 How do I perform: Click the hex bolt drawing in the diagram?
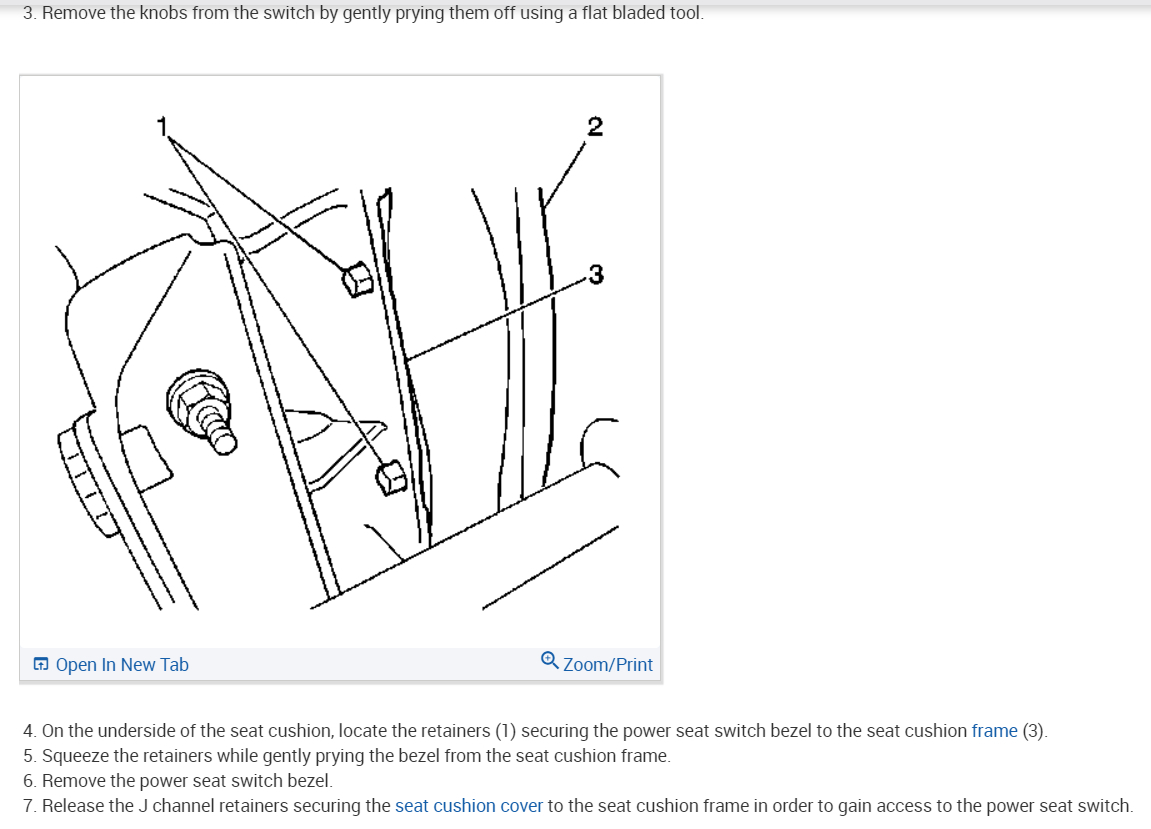coord(202,412)
